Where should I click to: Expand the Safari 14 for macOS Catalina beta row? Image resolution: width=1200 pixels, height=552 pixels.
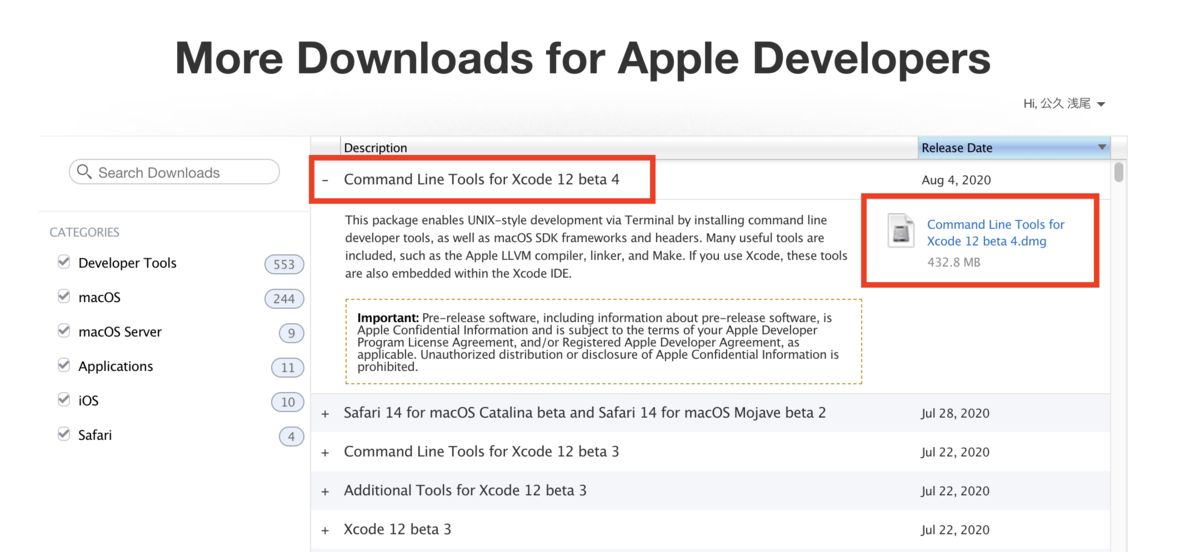tap(325, 413)
